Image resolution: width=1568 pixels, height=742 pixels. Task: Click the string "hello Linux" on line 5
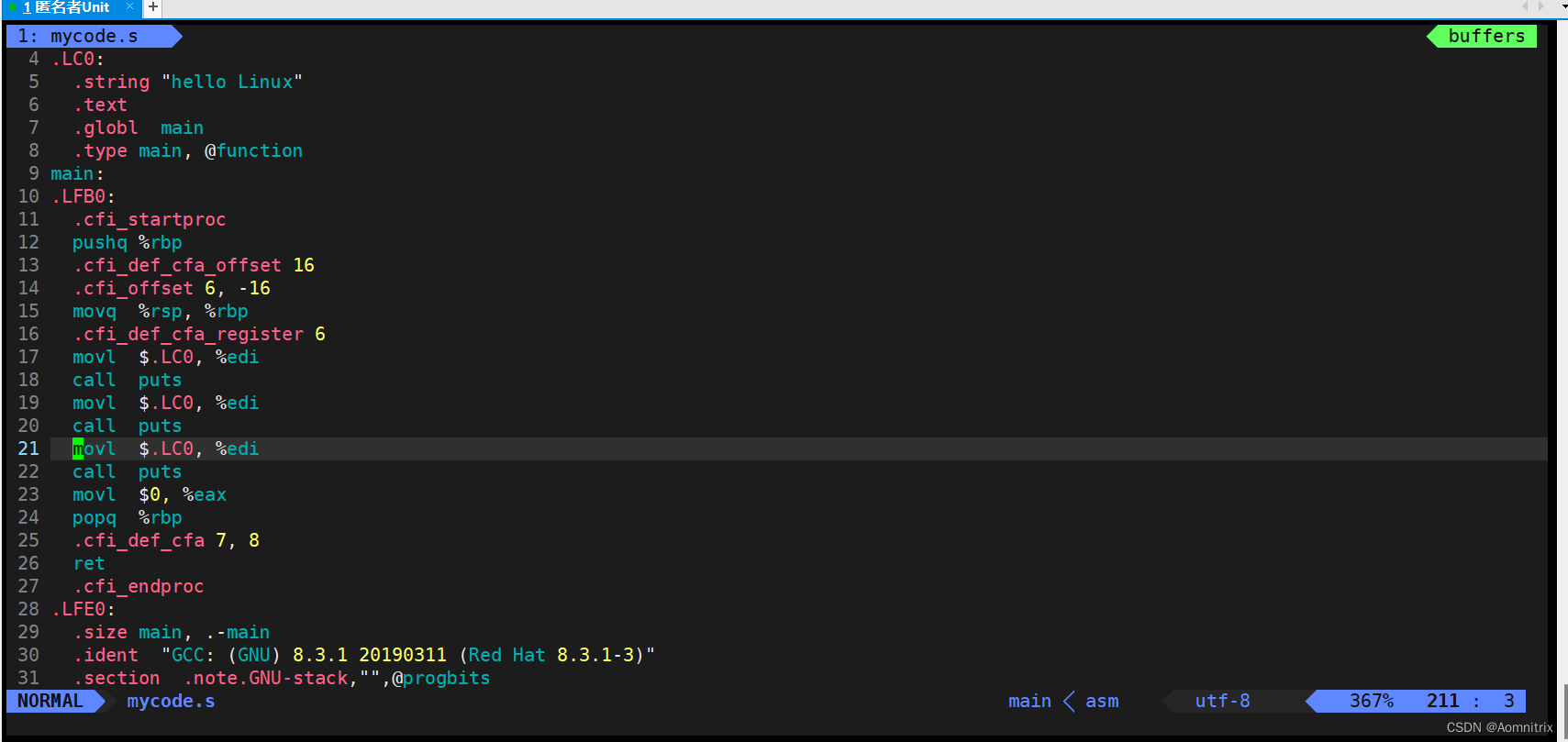(x=232, y=82)
